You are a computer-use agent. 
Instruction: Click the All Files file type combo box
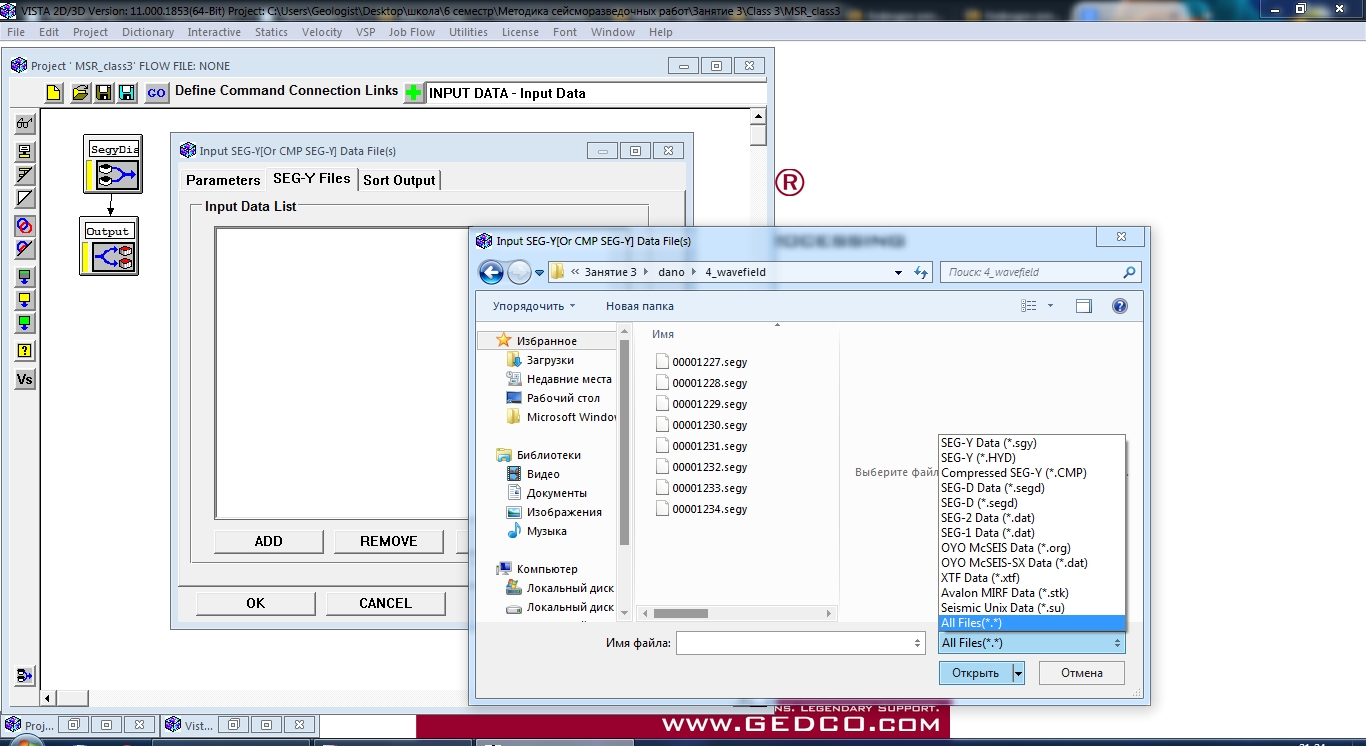(x=1032, y=643)
